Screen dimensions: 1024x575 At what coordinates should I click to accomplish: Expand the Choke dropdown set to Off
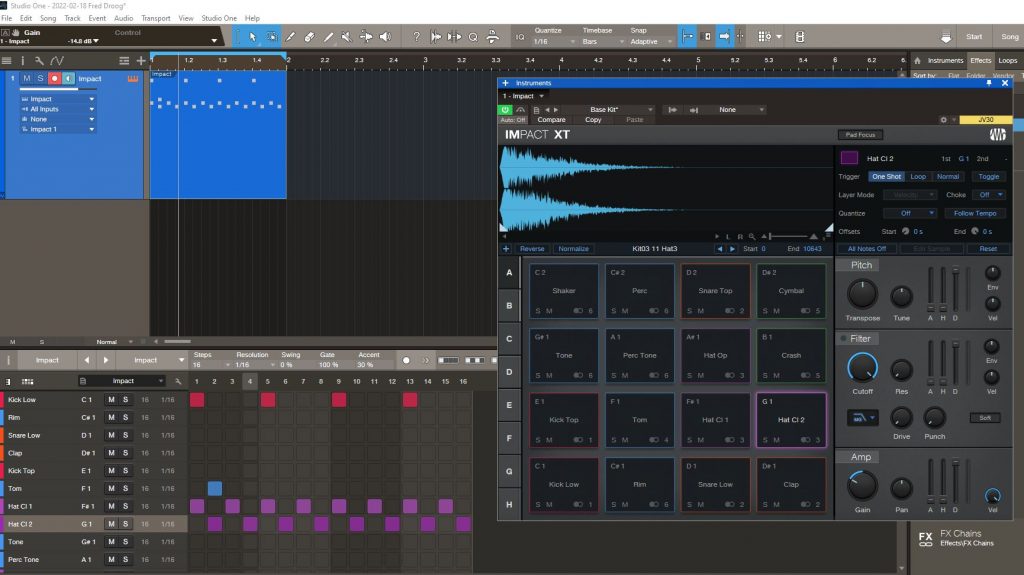[987, 195]
